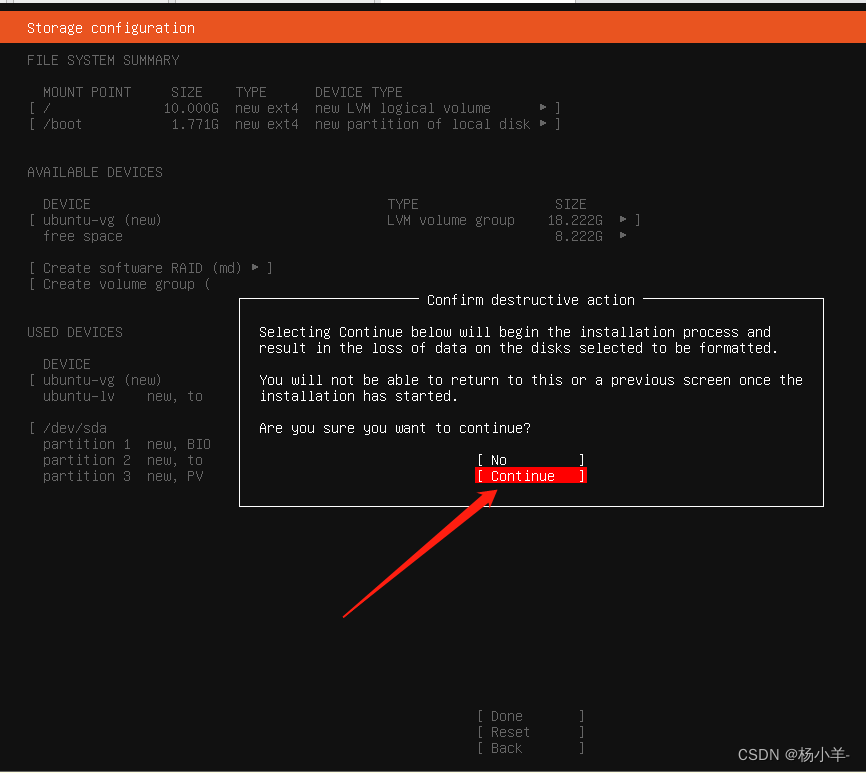Confirm with the Continue button
The height and width of the screenshot is (773, 866).
[x=531, y=476]
